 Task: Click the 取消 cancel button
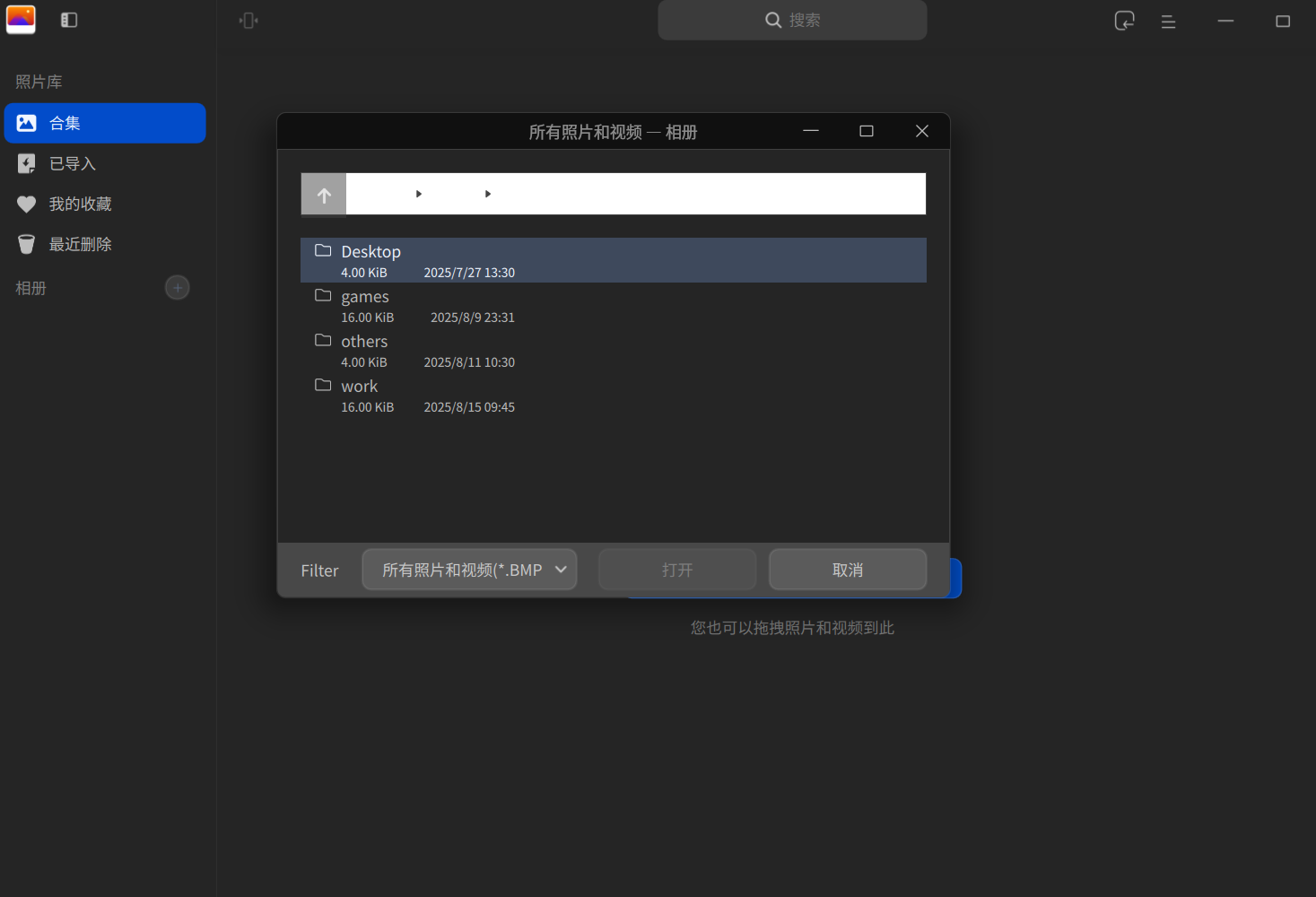(848, 570)
